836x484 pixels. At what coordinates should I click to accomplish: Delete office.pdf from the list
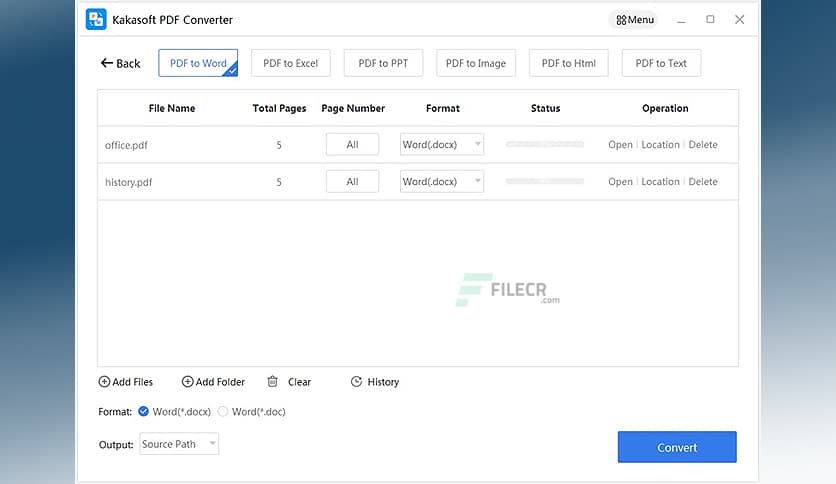[703, 144]
